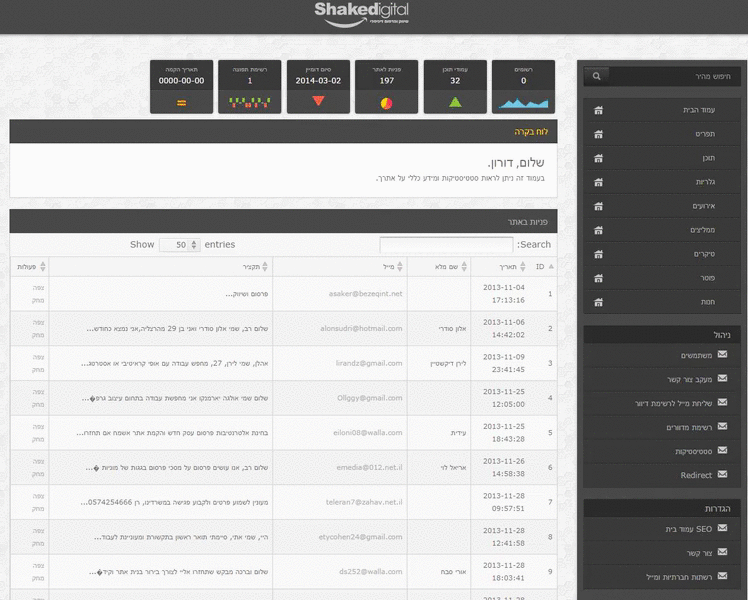Click the house icon beside תפריט
Screen dimensions: 748x600
tap(598, 134)
